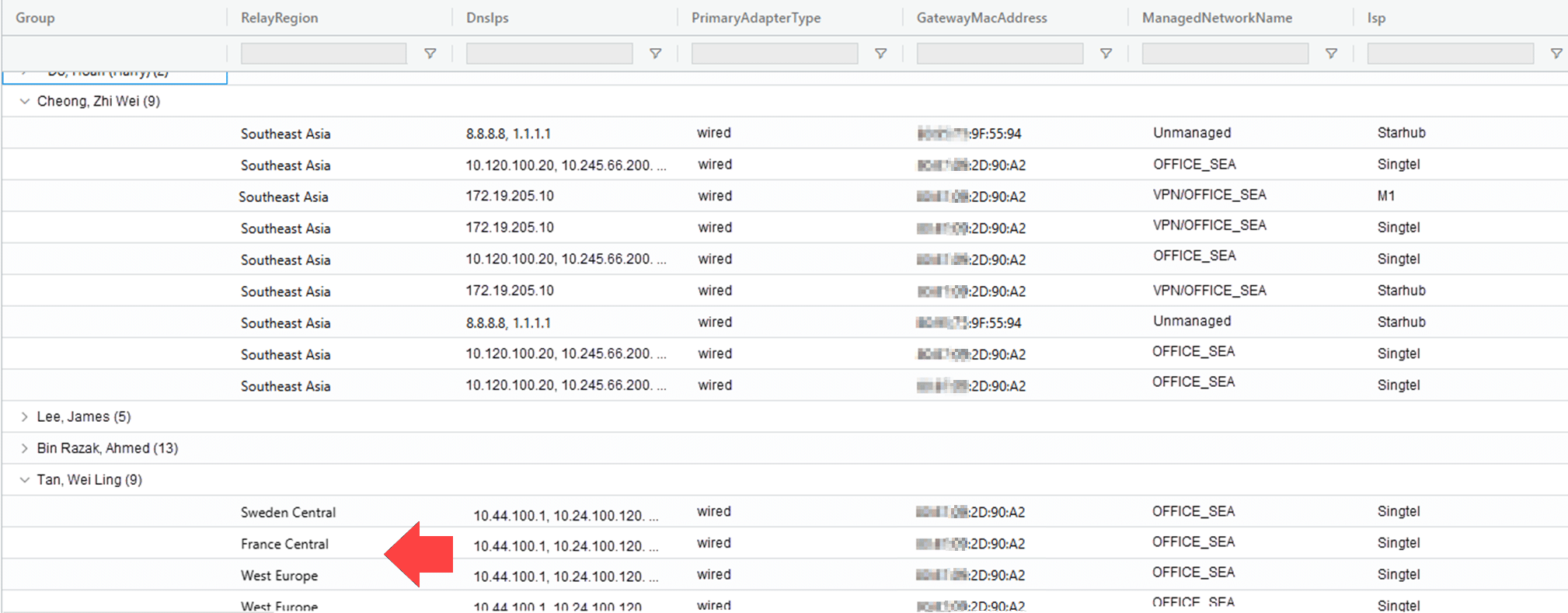The image size is (1568, 613).
Task: Open the PrimaryAdapterType filter funnel icon
Action: (880, 54)
